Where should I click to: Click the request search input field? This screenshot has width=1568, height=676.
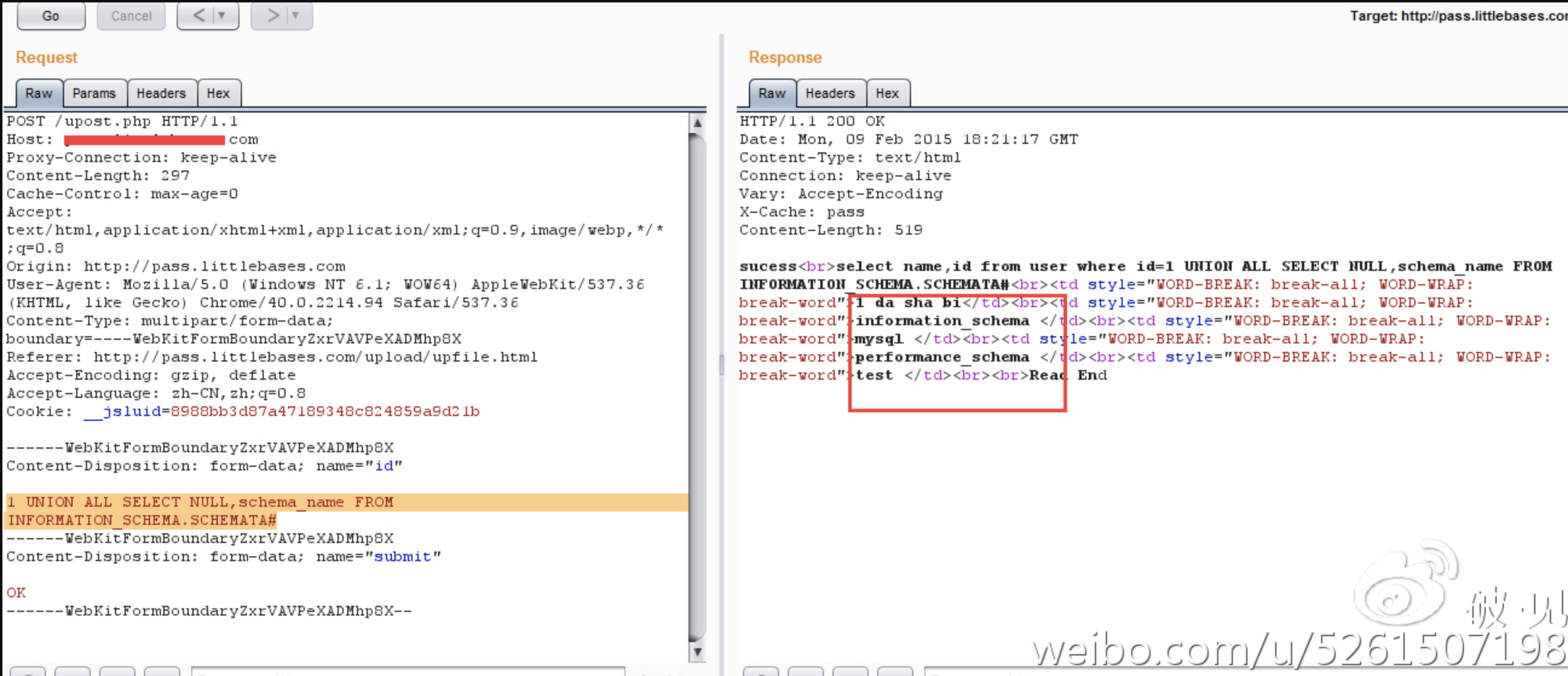(x=408, y=671)
